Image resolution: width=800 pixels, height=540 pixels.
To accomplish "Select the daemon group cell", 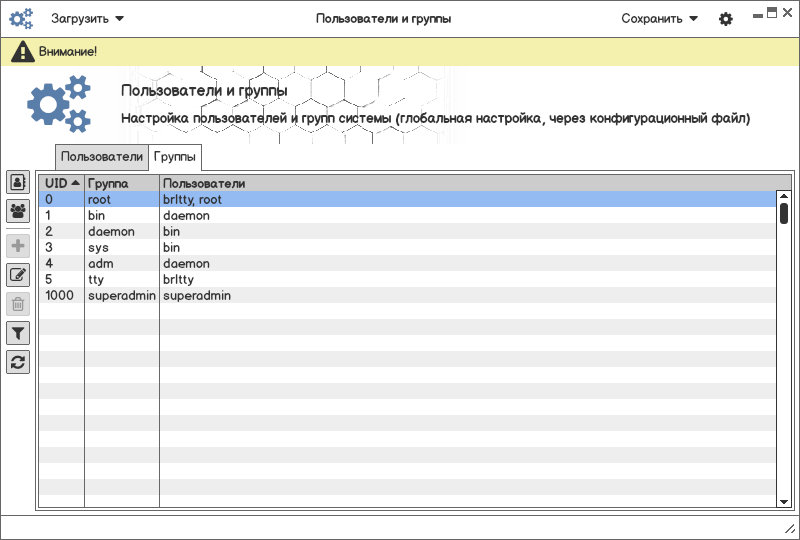I will click(122, 231).
